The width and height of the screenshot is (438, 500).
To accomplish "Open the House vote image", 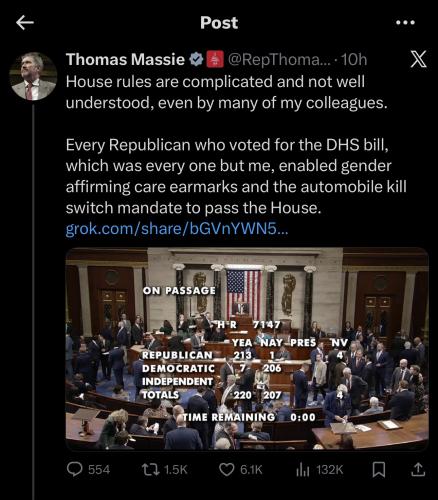I will point(247,349).
